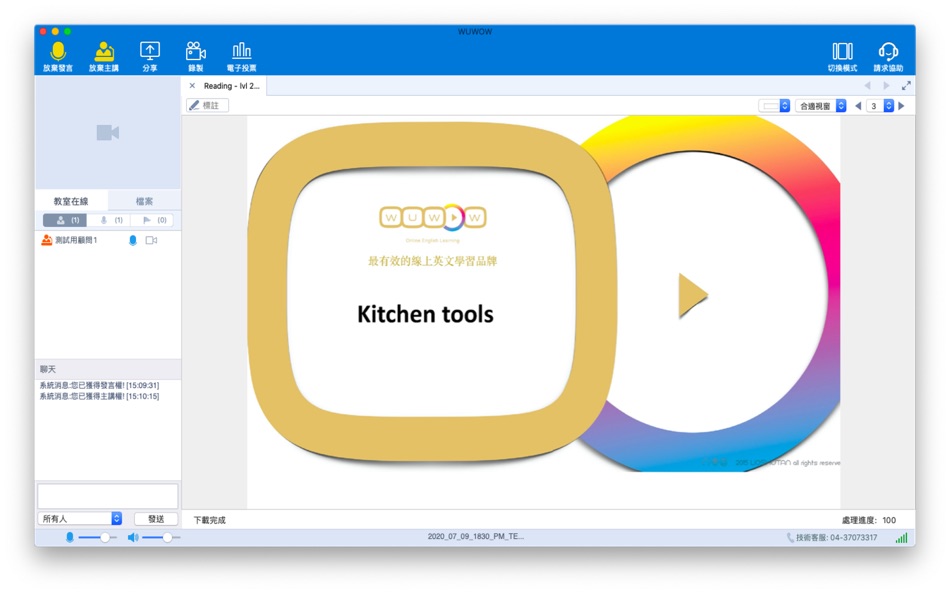Click the green signal strength icon
This screenshot has height=594, width=950.
(902, 538)
